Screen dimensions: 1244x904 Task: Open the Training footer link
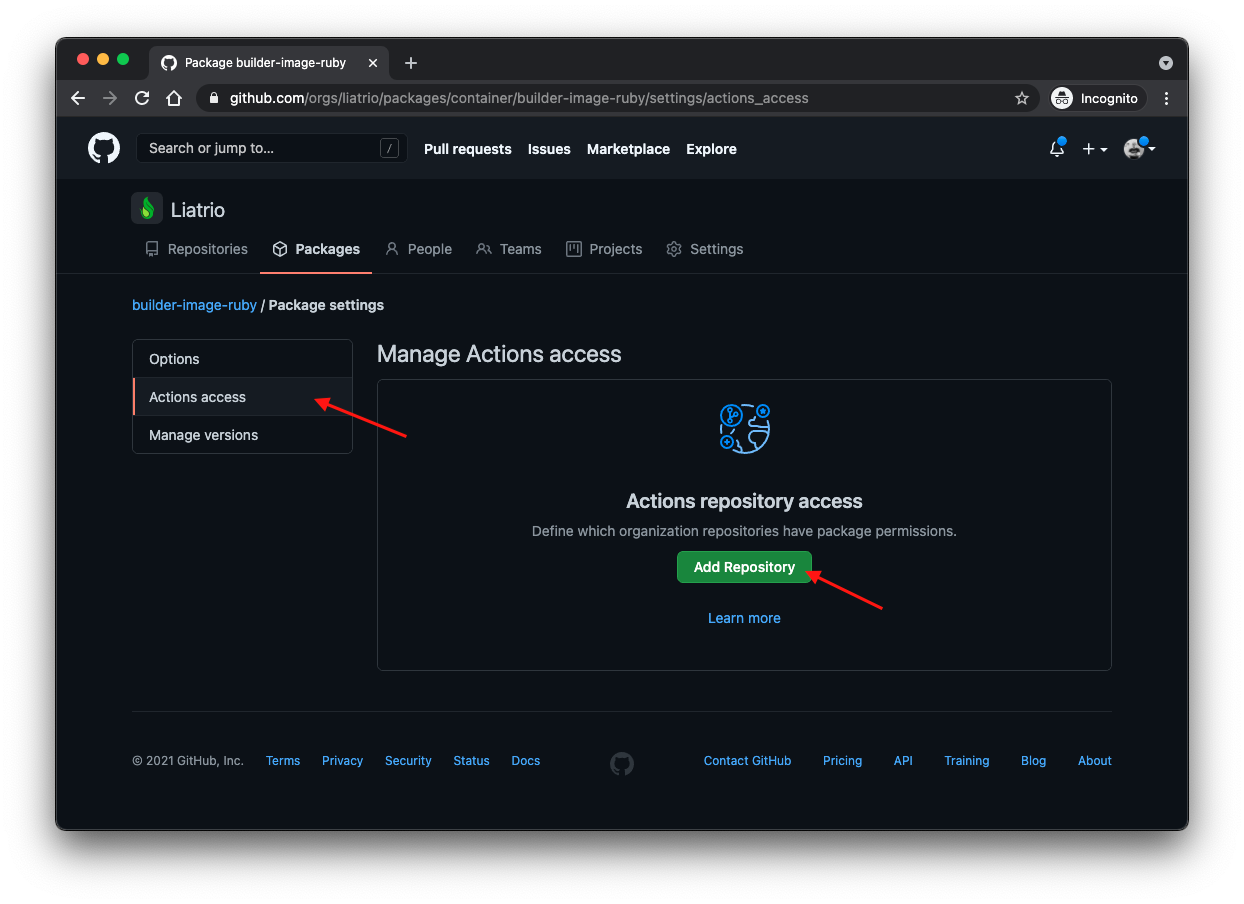966,761
